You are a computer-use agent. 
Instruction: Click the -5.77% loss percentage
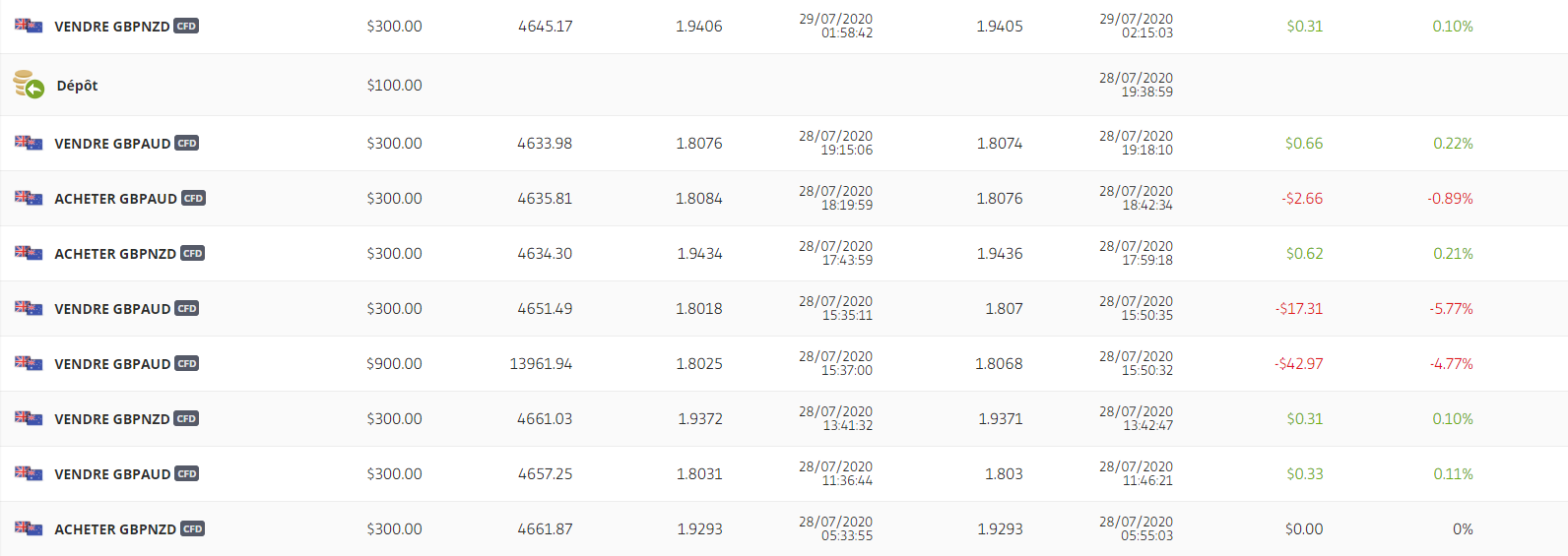[1451, 309]
